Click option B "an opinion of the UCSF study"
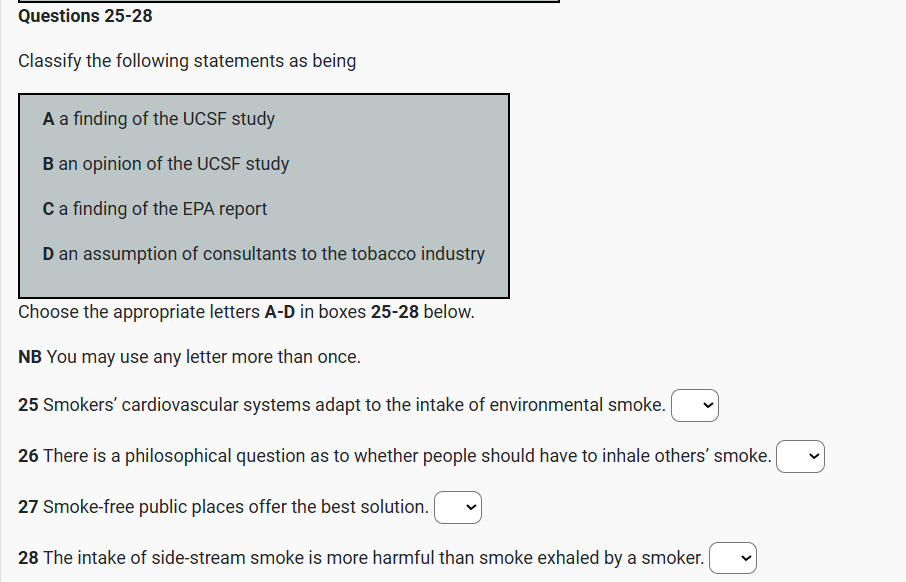The width and height of the screenshot is (906, 582). click(x=166, y=164)
